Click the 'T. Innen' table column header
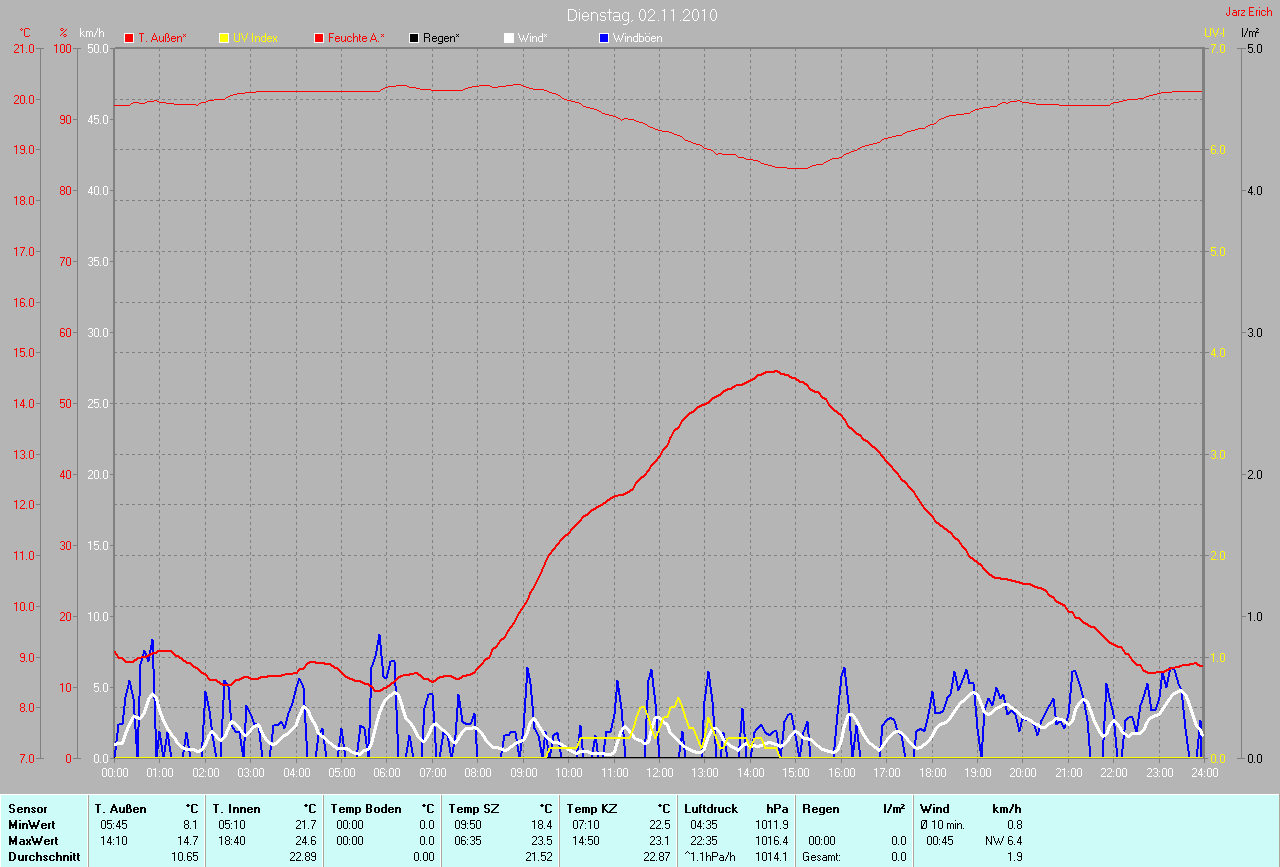The height and width of the screenshot is (867, 1280). [237, 809]
